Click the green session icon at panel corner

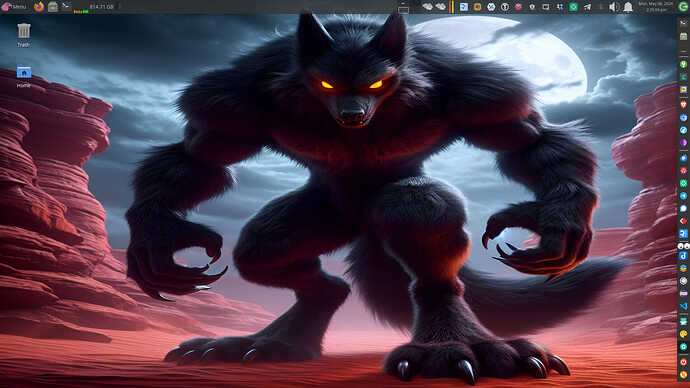coord(683,7)
